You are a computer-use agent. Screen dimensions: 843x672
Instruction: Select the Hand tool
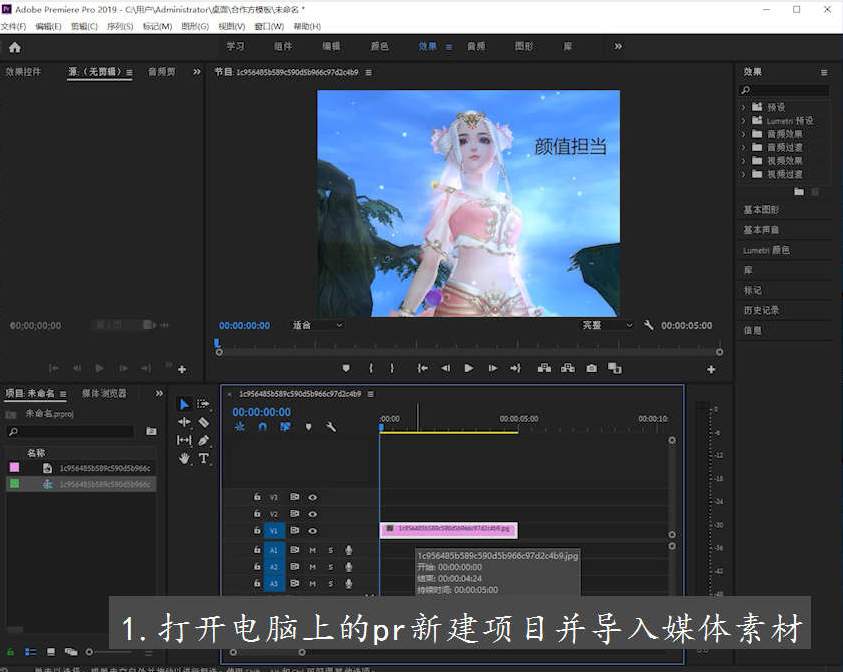[184, 458]
